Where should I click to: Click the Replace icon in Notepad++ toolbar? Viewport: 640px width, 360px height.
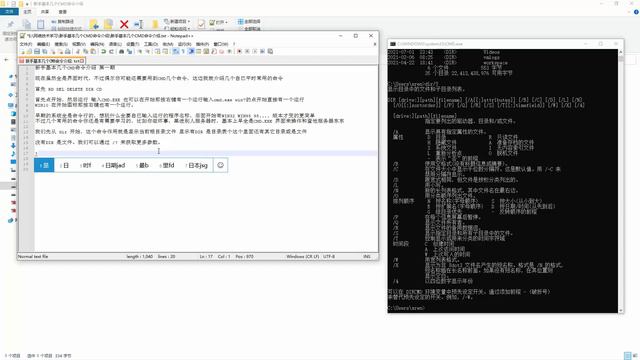129,51
